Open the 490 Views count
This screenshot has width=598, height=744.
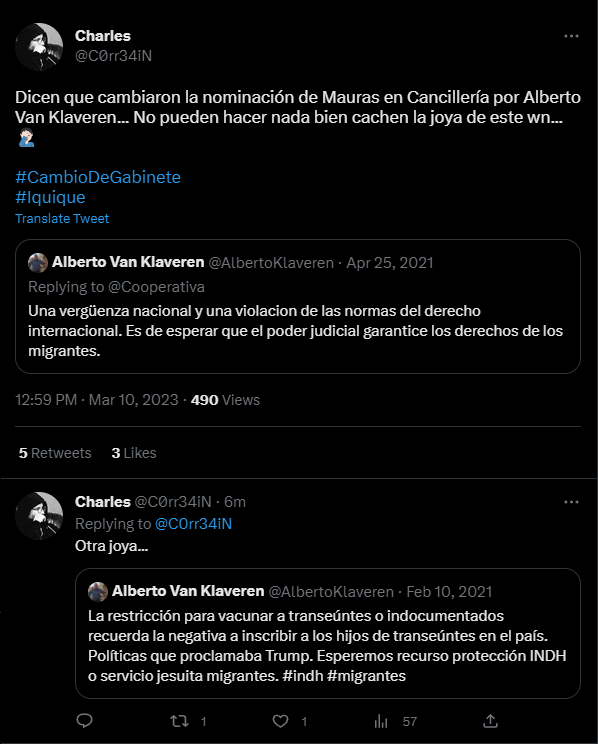click(225, 400)
